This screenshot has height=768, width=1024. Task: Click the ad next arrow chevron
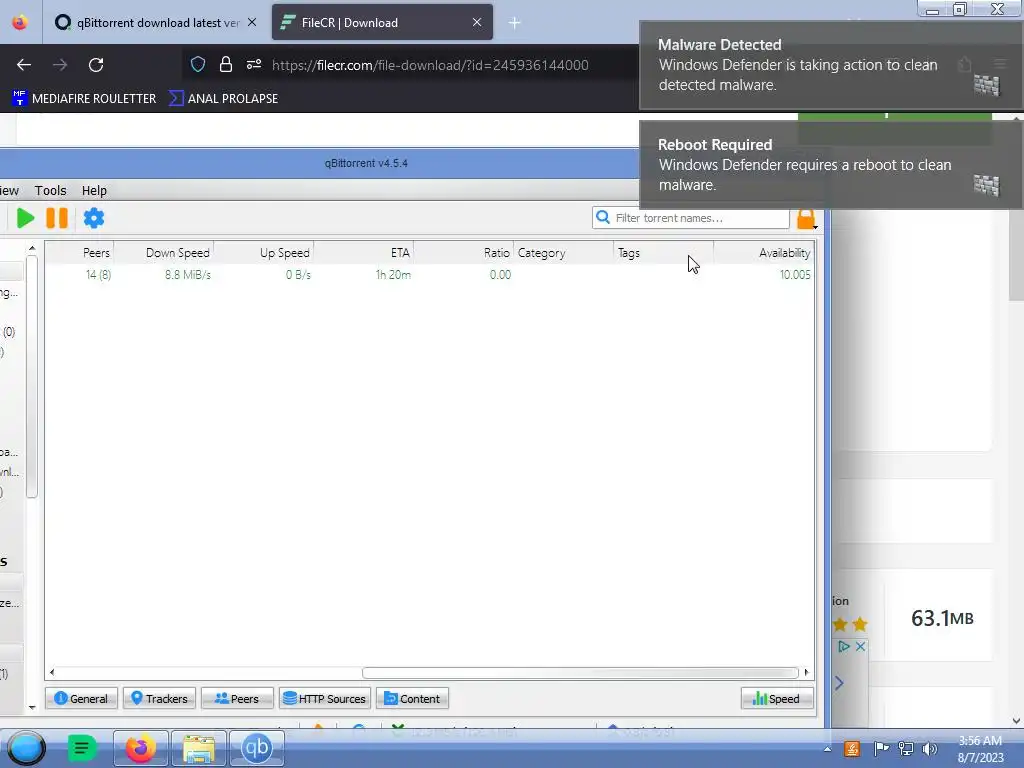[839, 683]
